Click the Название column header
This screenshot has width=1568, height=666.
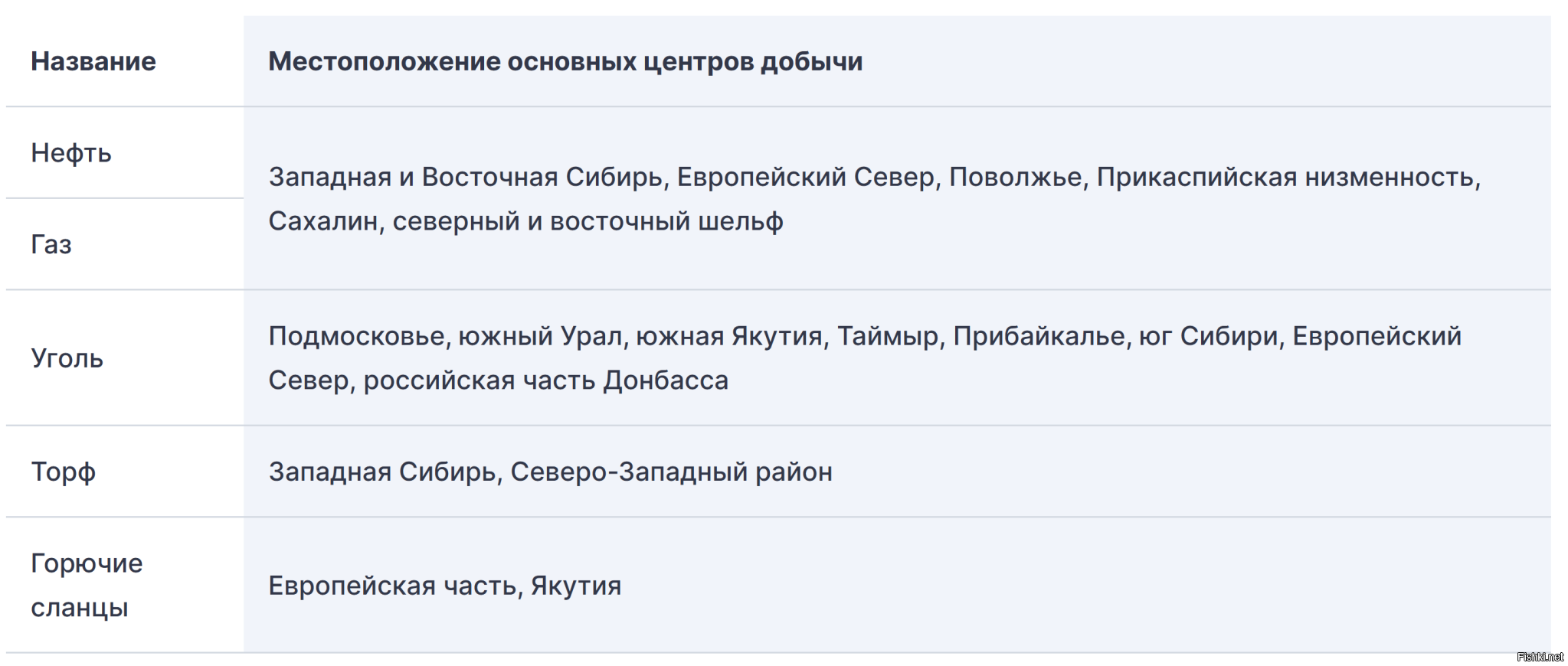(x=93, y=61)
